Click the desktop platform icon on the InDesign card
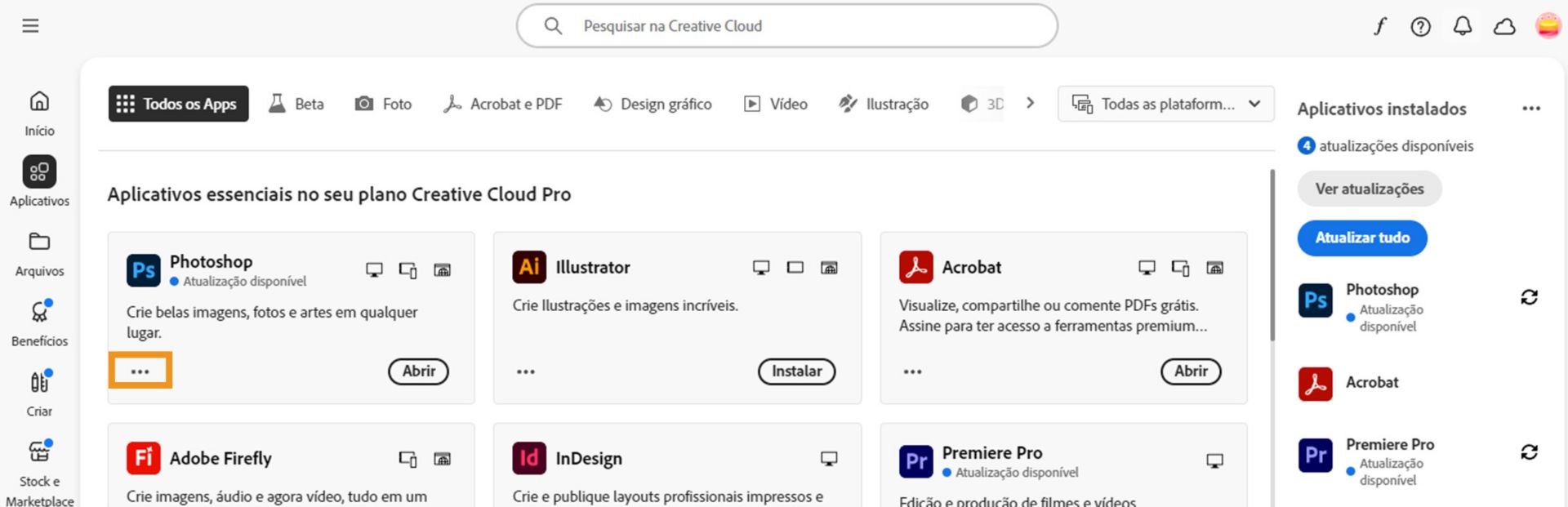This screenshot has height=507, width=1568. pos(829,459)
